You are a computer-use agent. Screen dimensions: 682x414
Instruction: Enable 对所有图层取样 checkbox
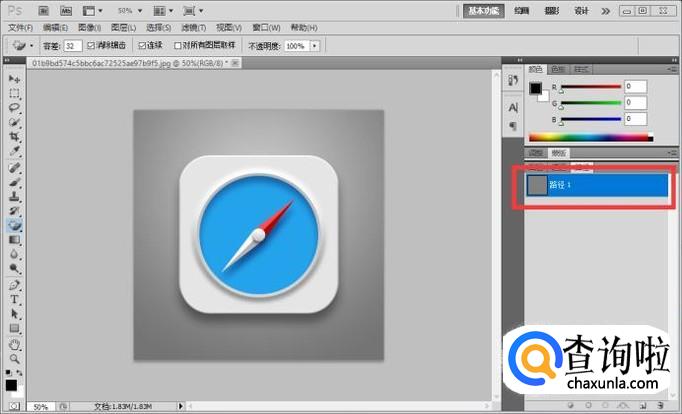coord(177,45)
